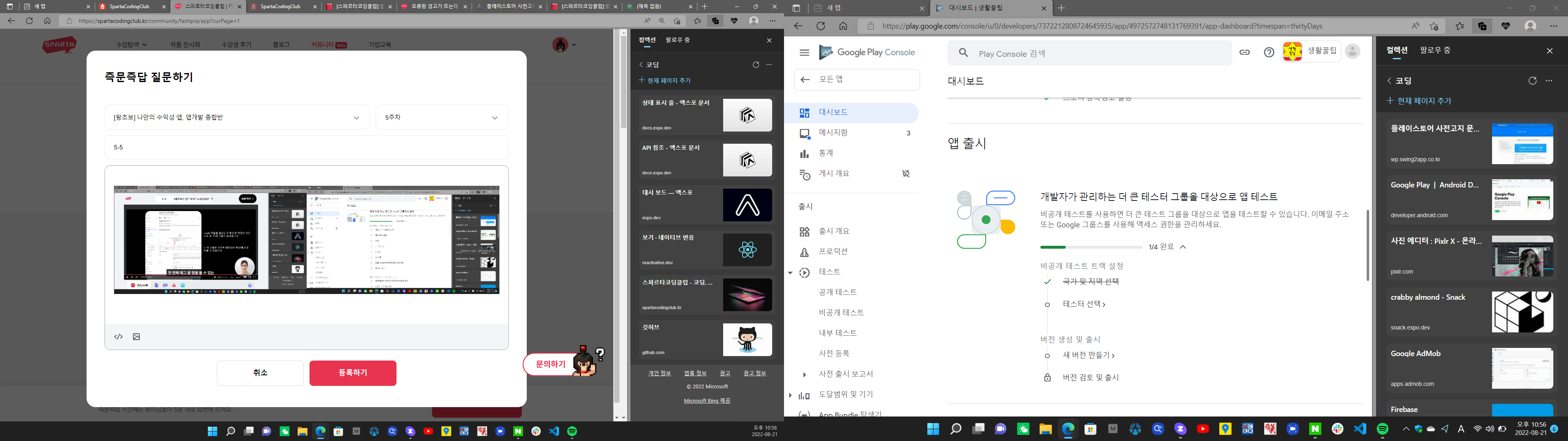Open Slack from the right taskbar

pyautogui.click(x=1337, y=429)
